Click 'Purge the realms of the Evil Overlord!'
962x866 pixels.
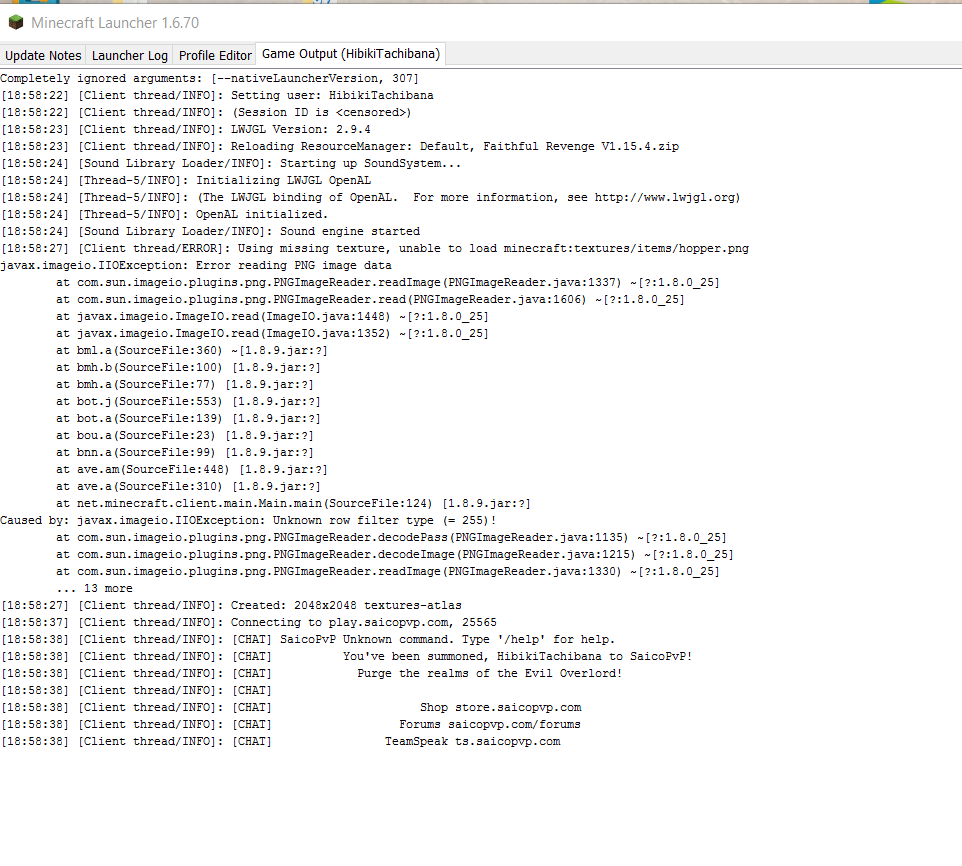(490, 673)
